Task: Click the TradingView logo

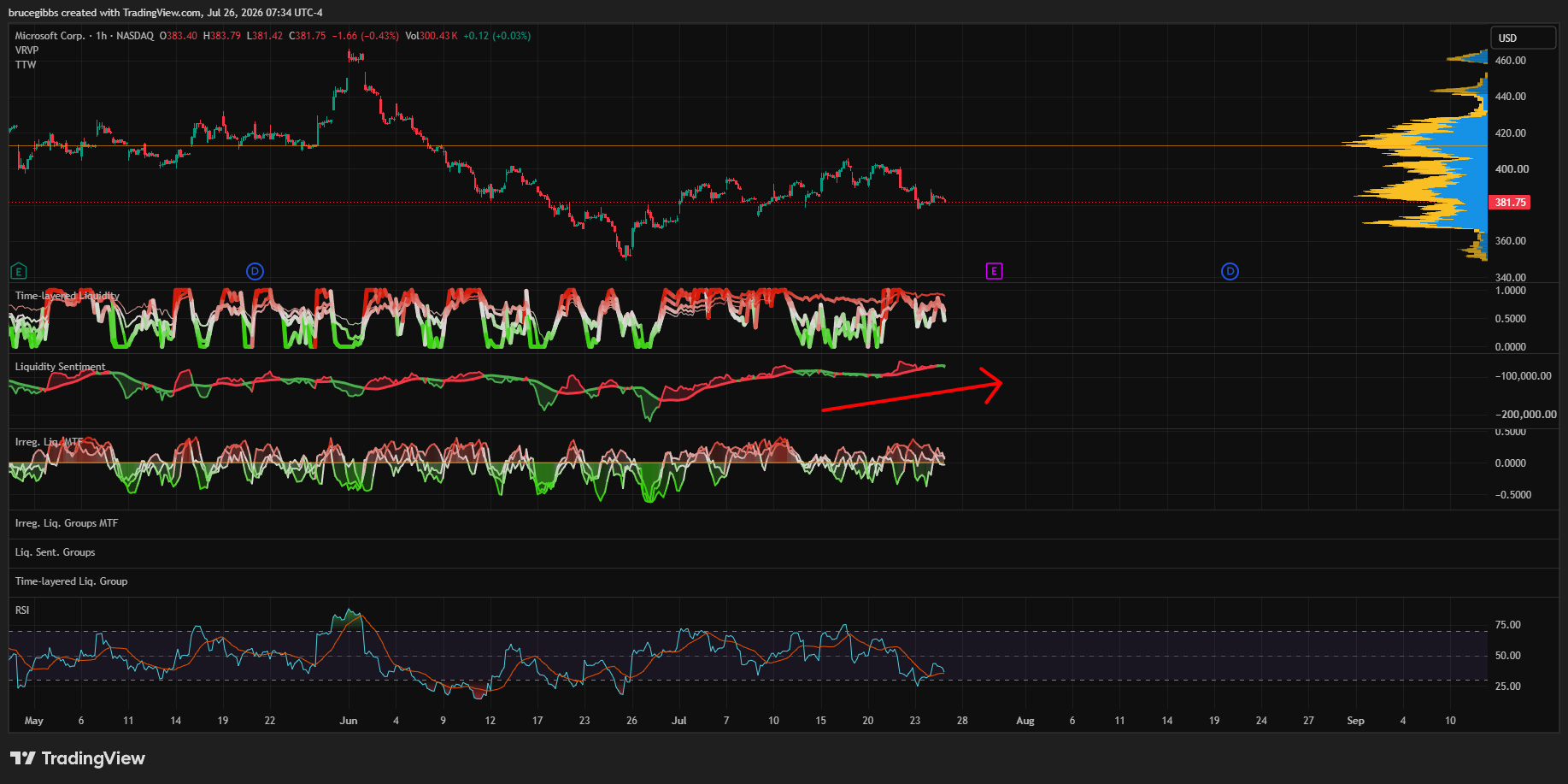Action: [78, 758]
